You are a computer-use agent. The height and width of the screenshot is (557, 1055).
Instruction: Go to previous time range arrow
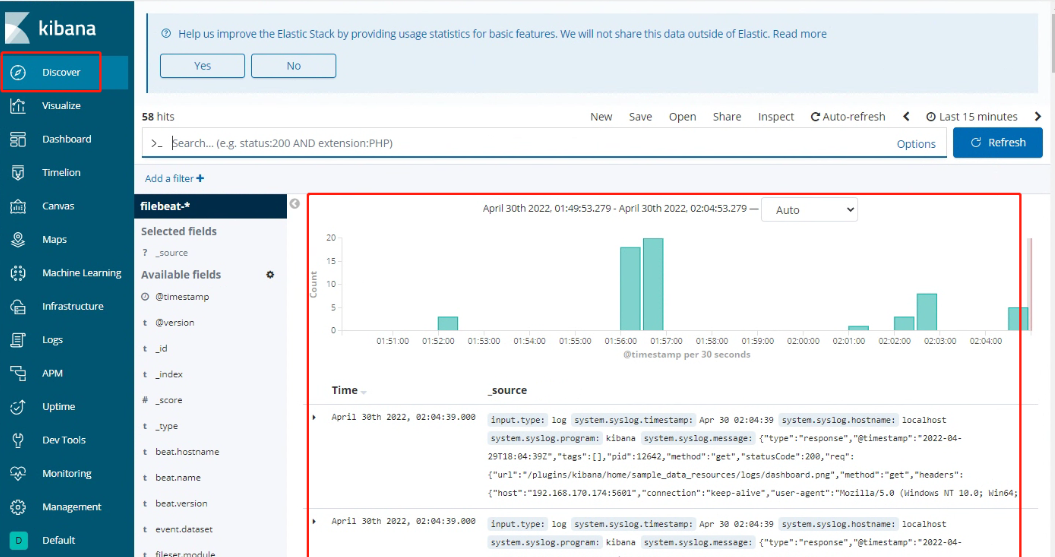click(x=906, y=116)
